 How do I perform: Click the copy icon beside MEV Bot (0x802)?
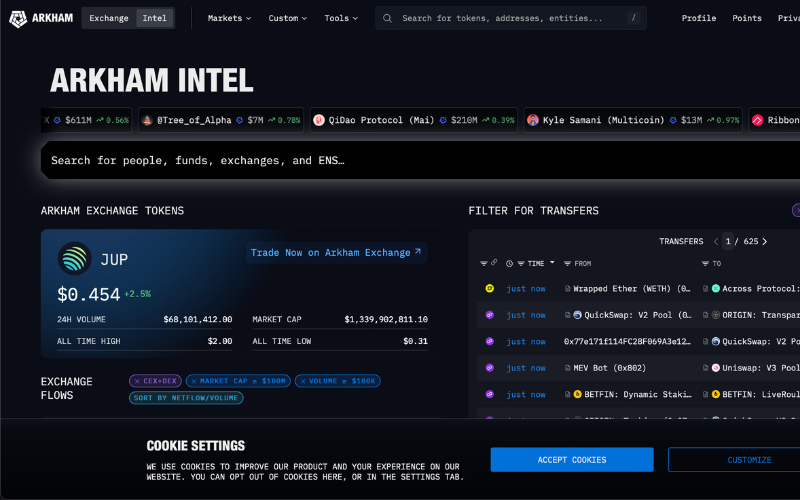[567, 368]
